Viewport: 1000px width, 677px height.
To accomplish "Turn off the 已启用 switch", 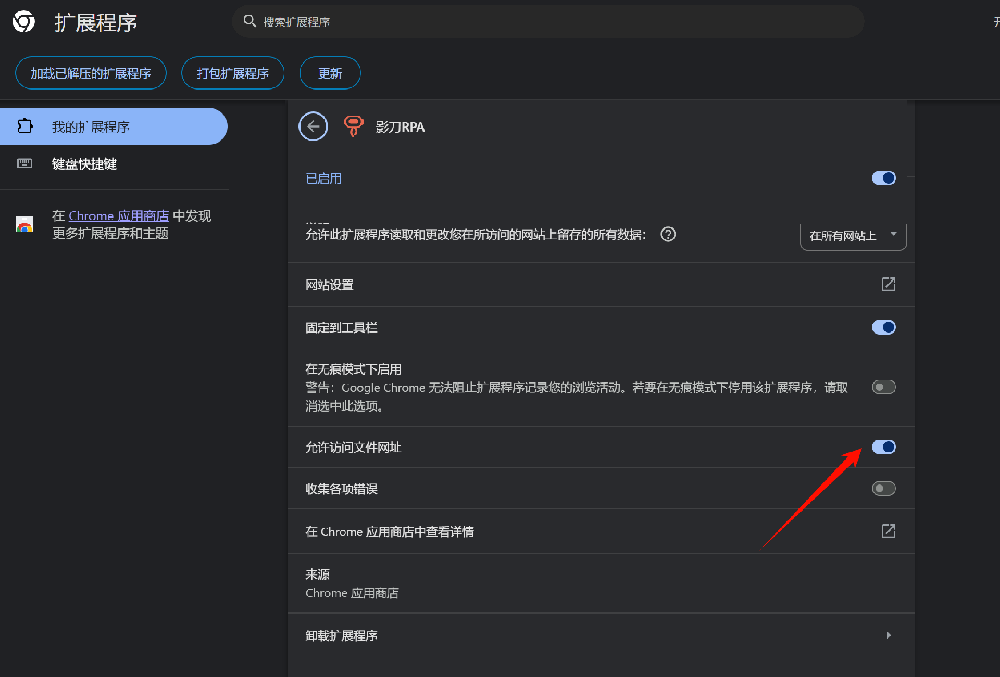I will coord(883,178).
